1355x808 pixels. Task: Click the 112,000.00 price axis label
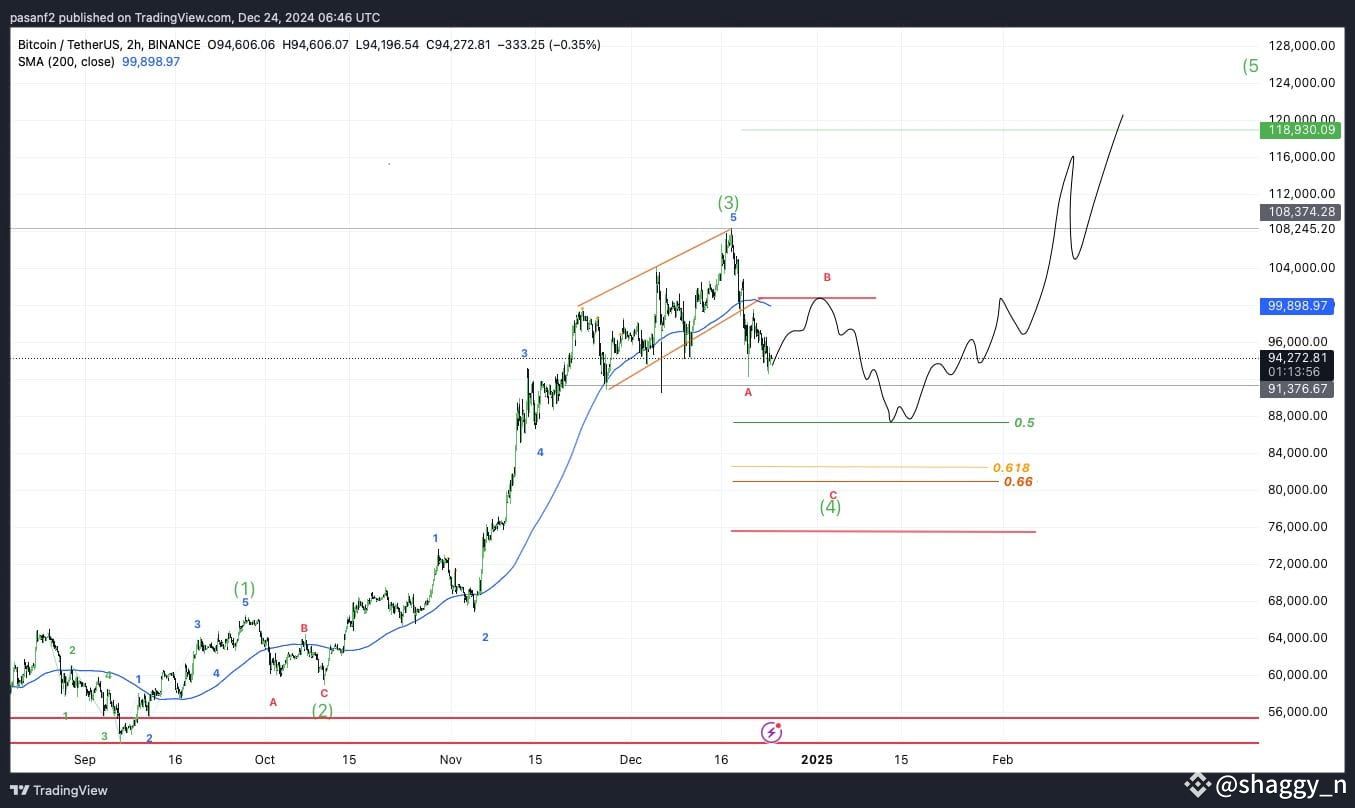1301,194
